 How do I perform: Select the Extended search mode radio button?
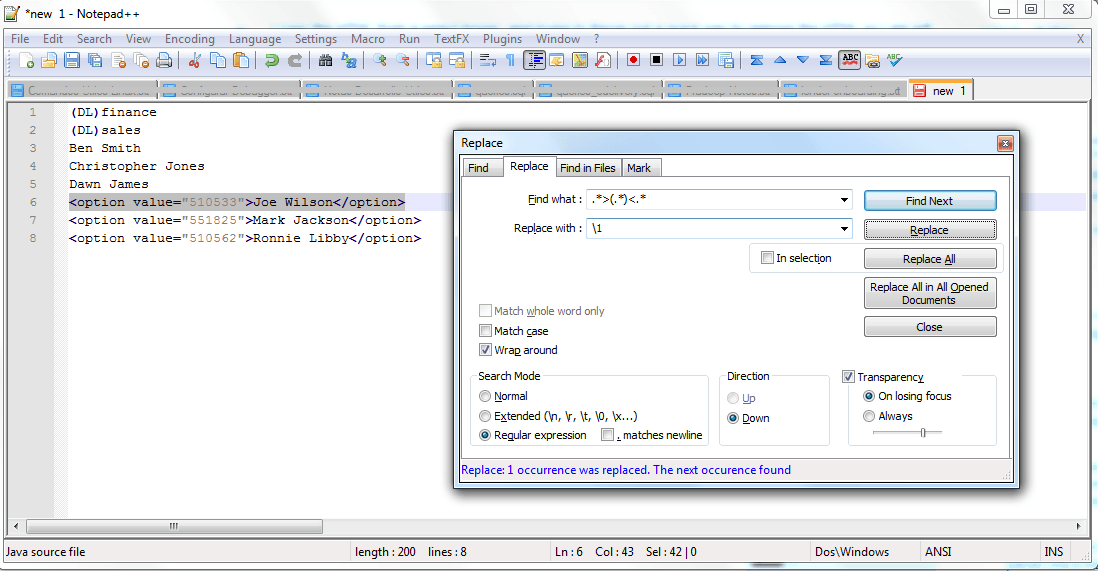486,416
